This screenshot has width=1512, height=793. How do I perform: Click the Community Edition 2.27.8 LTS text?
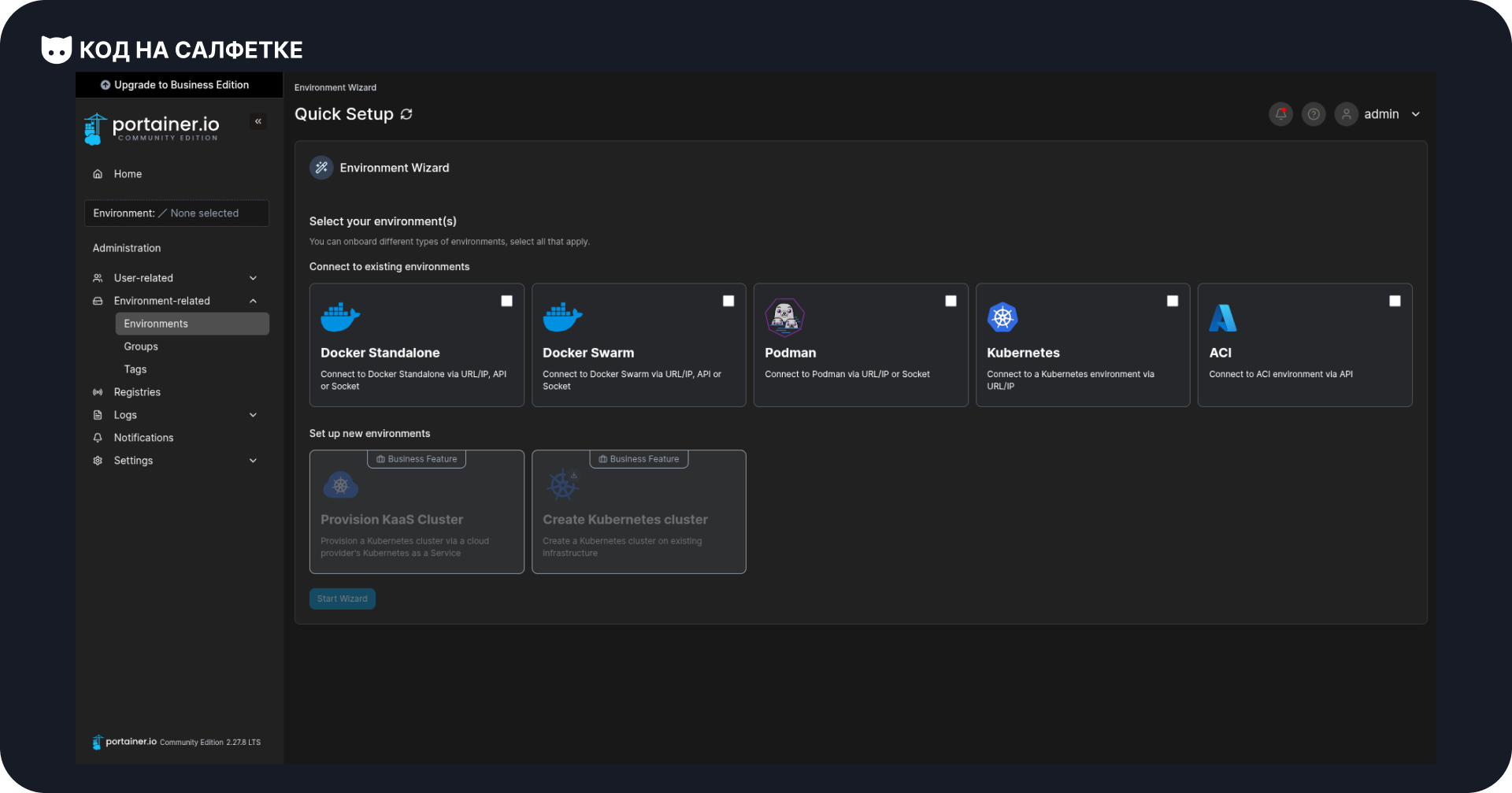pos(210,743)
